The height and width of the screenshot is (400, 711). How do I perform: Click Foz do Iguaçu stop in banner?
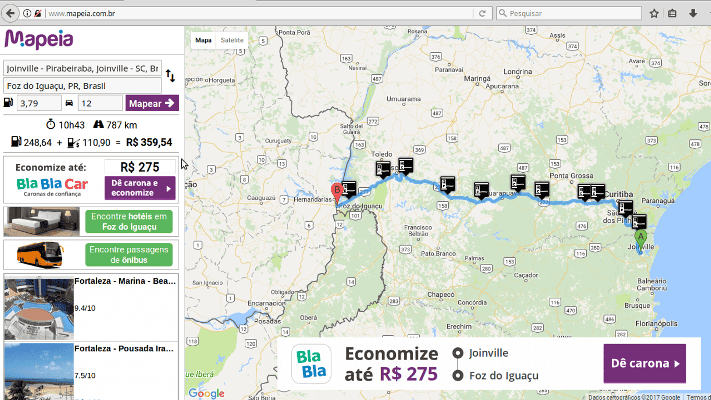[504, 376]
